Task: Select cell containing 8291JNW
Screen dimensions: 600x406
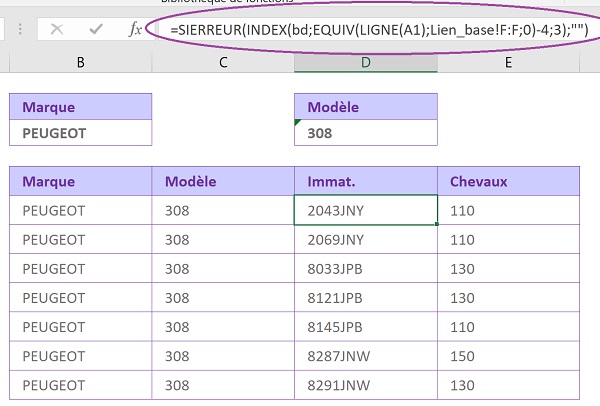Action: coord(366,385)
